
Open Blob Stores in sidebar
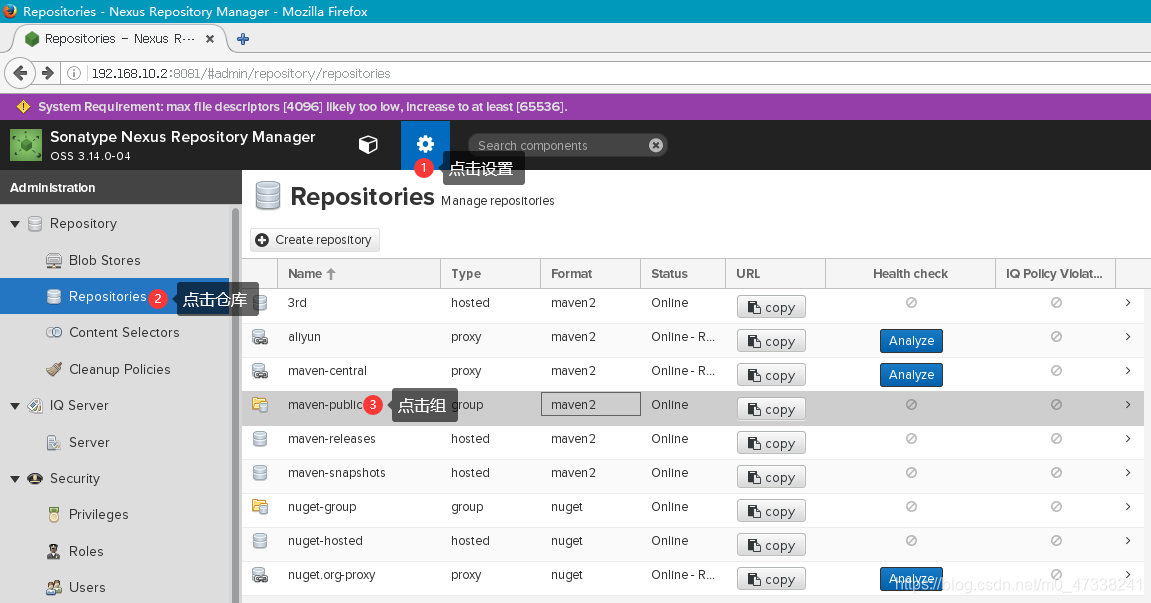point(104,260)
